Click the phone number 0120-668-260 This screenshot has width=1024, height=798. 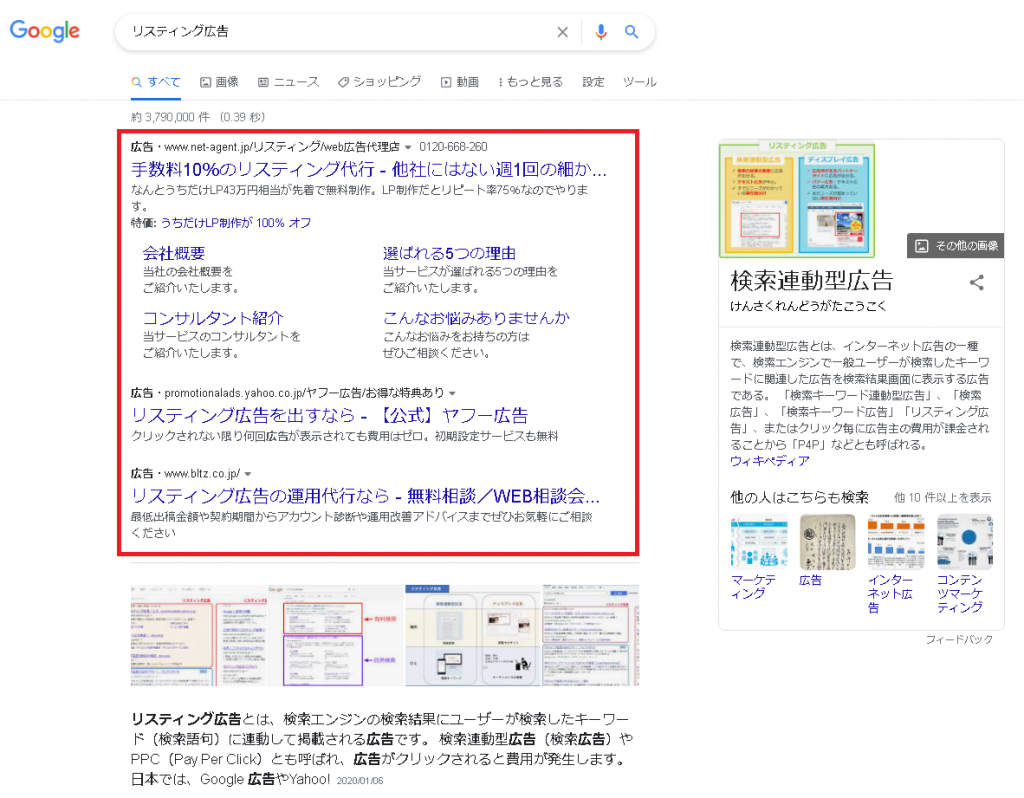click(x=453, y=148)
